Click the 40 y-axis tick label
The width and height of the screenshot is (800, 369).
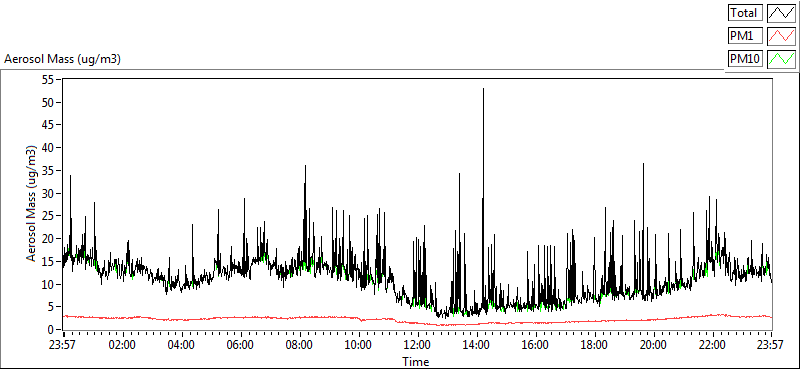tap(48, 148)
